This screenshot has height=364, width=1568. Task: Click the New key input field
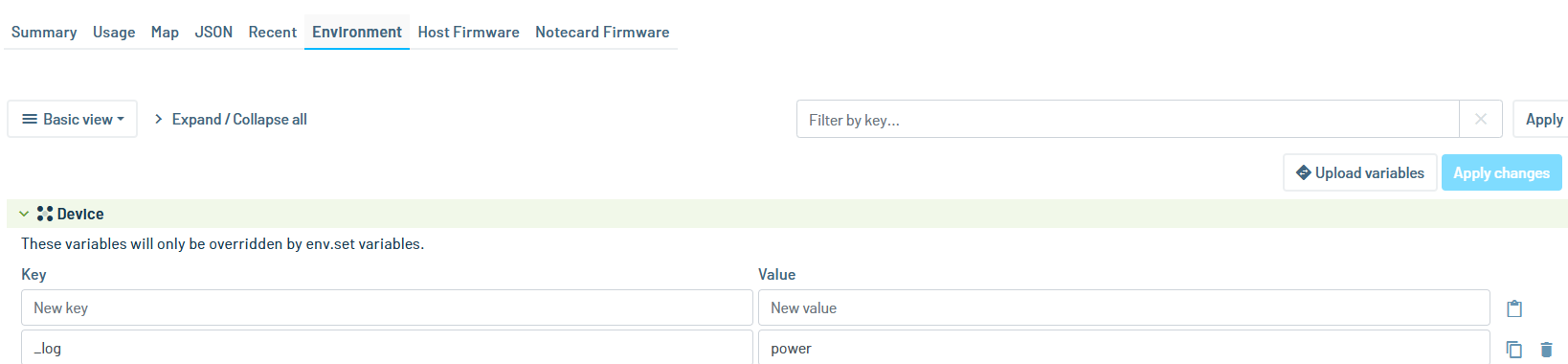pyautogui.click(x=387, y=308)
